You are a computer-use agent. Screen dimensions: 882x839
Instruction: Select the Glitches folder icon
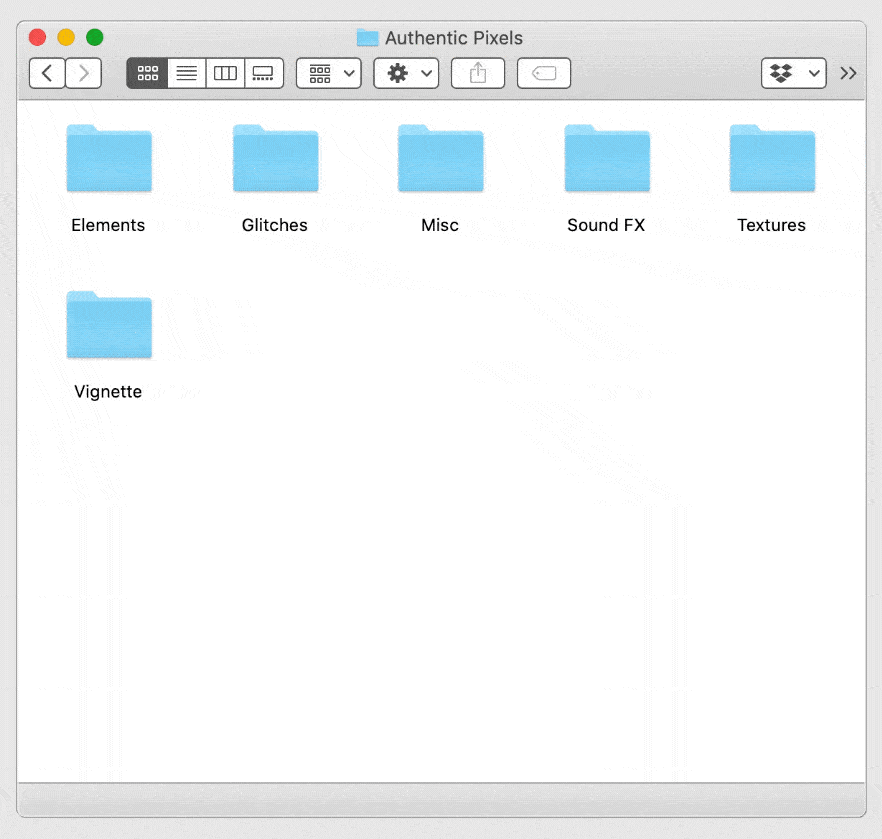(275, 159)
